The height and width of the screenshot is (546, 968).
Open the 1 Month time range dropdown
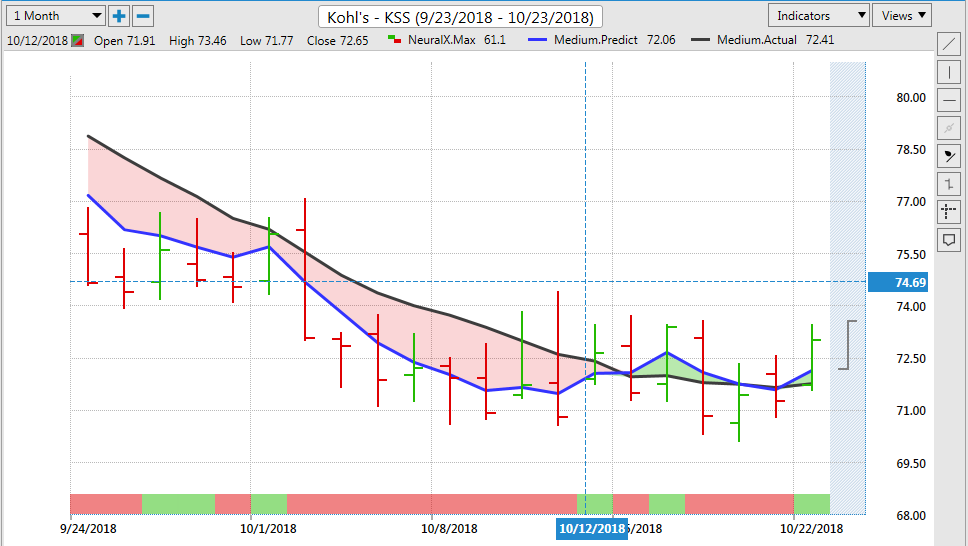point(55,16)
